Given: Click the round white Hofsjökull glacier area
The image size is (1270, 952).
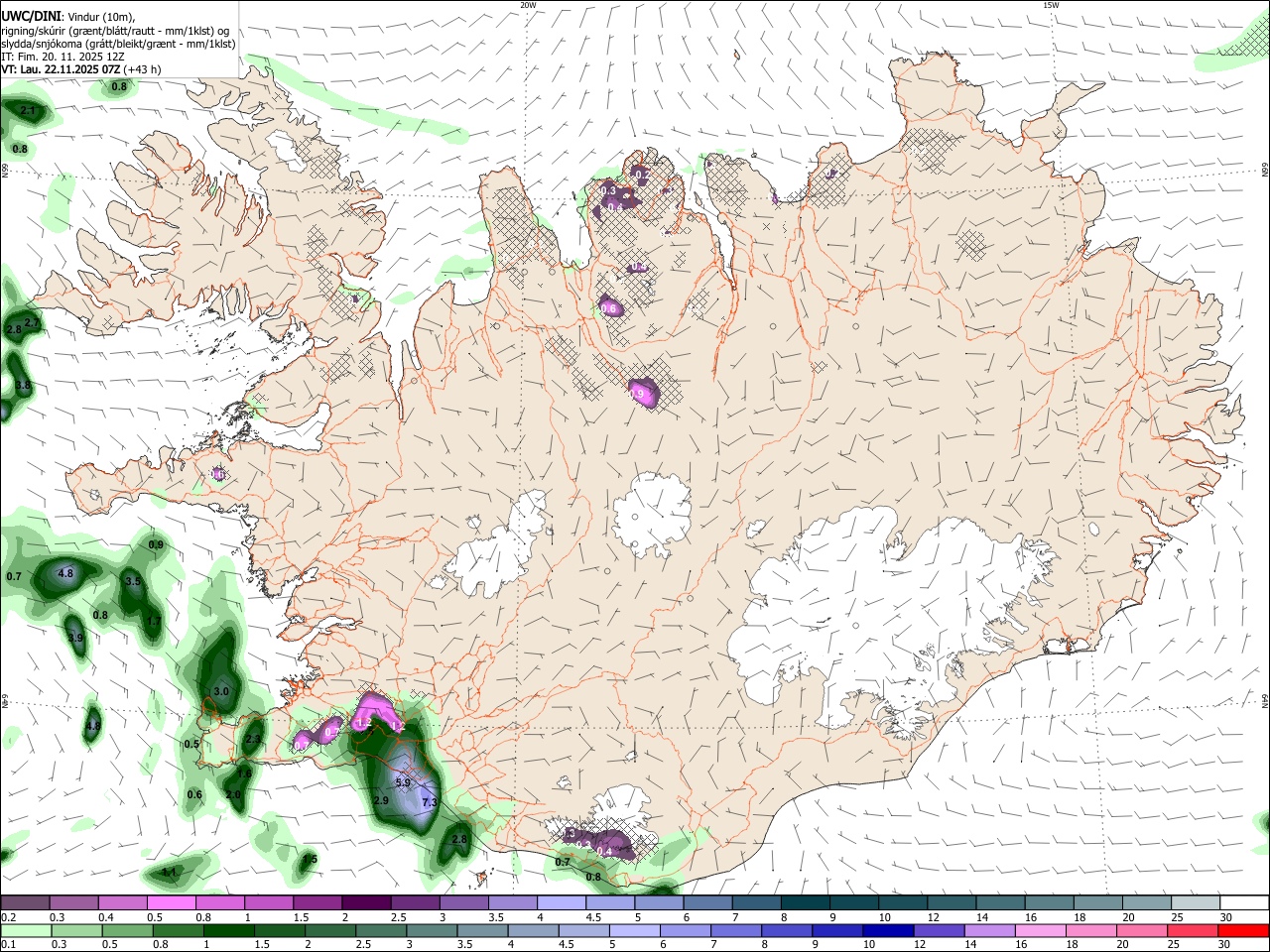Looking at the screenshot, I should 652,515.
